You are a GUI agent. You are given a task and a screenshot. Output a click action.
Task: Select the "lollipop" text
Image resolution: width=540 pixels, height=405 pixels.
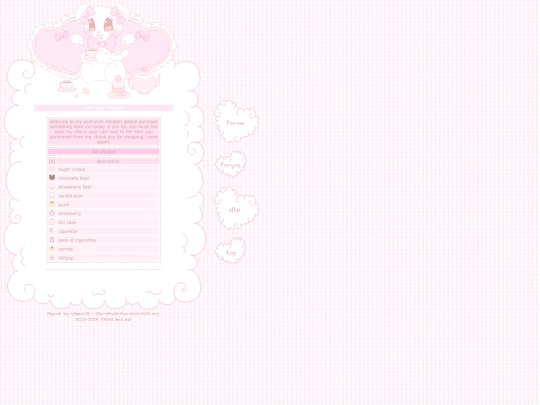click(x=65, y=258)
